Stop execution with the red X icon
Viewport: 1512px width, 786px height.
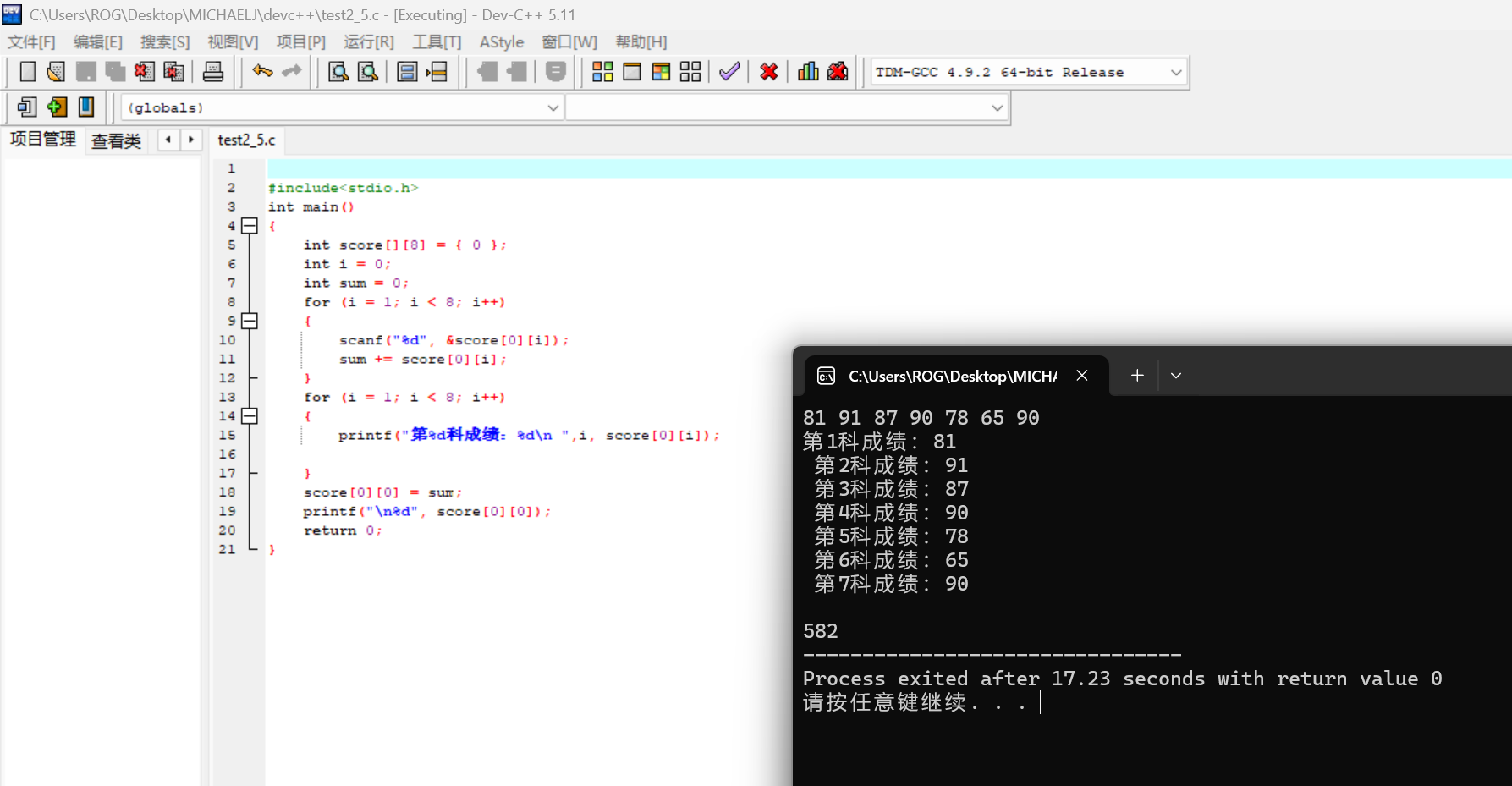769,72
